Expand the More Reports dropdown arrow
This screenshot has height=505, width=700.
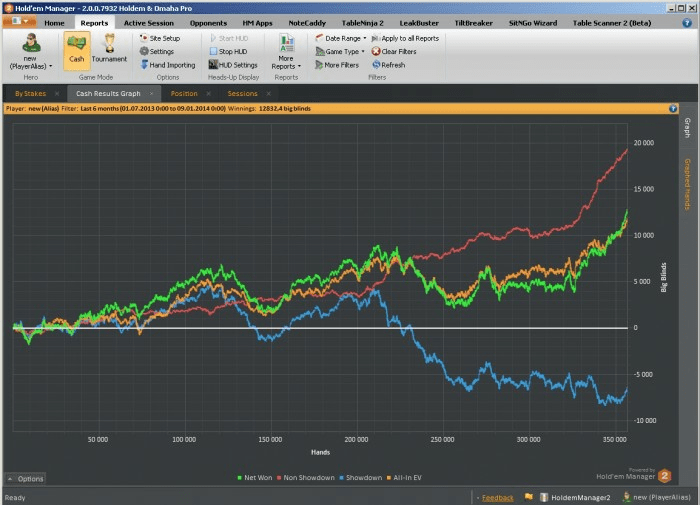(x=299, y=66)
